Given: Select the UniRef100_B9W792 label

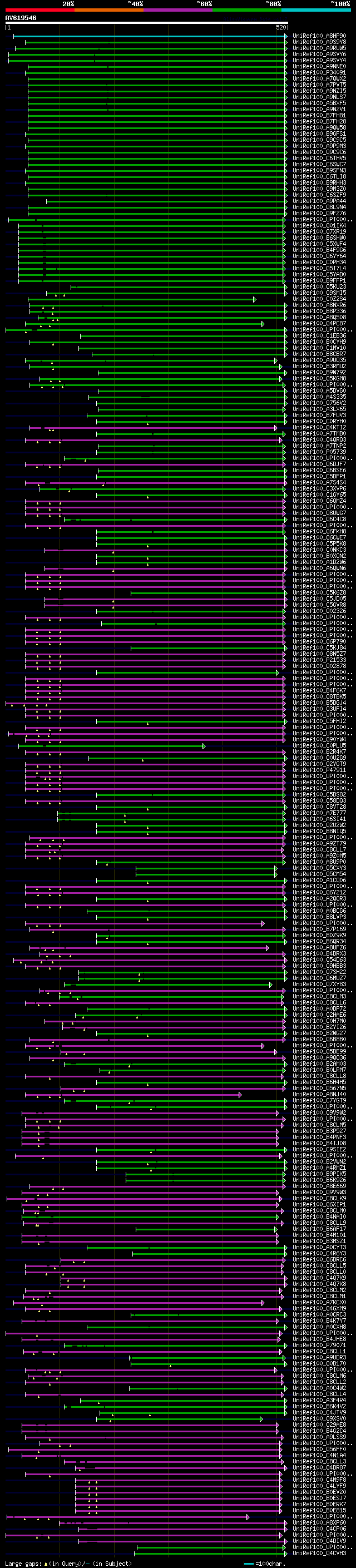Looking at the screenshot, I should pos(319,373).
